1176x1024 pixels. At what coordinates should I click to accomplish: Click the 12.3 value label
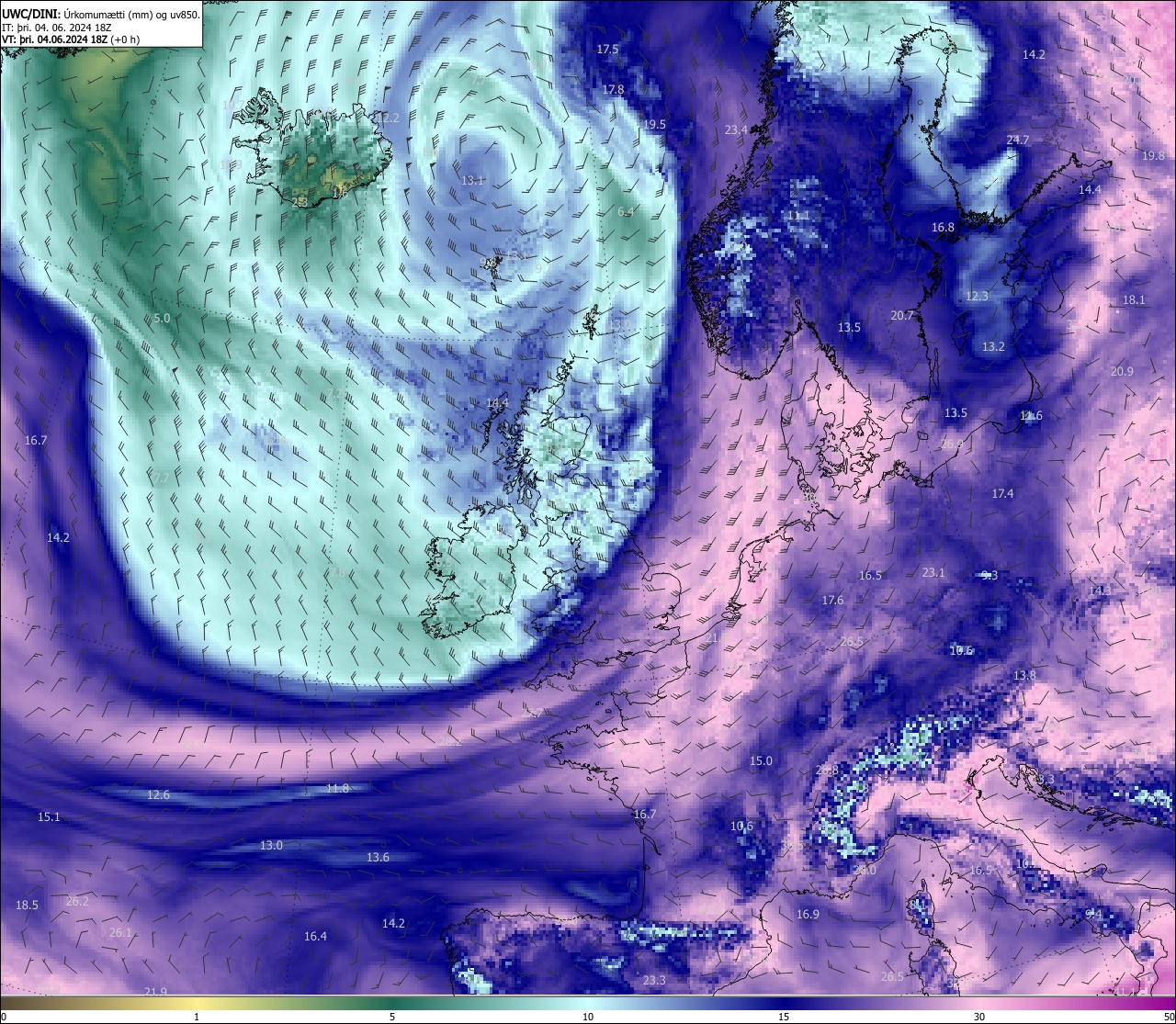[977, 297]
